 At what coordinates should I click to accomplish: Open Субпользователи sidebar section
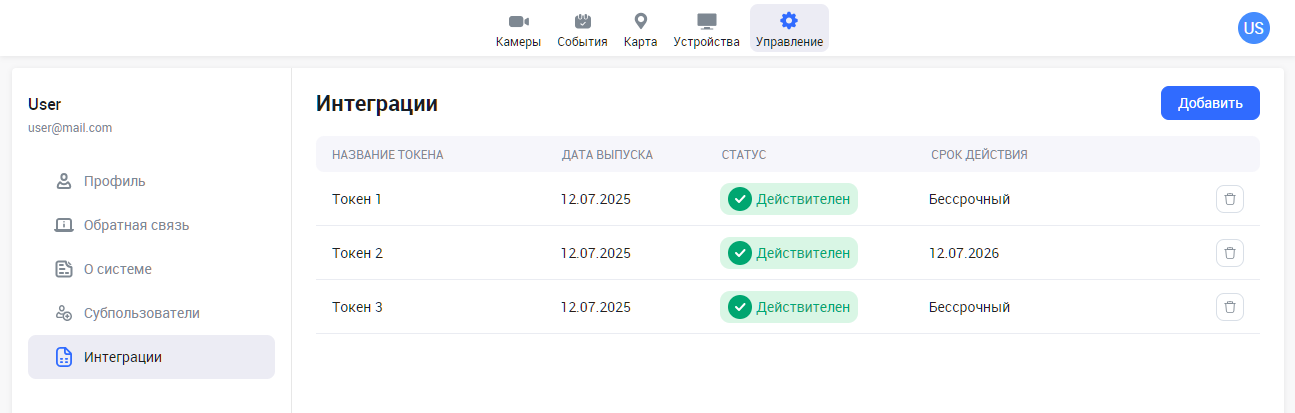point(141,313)
